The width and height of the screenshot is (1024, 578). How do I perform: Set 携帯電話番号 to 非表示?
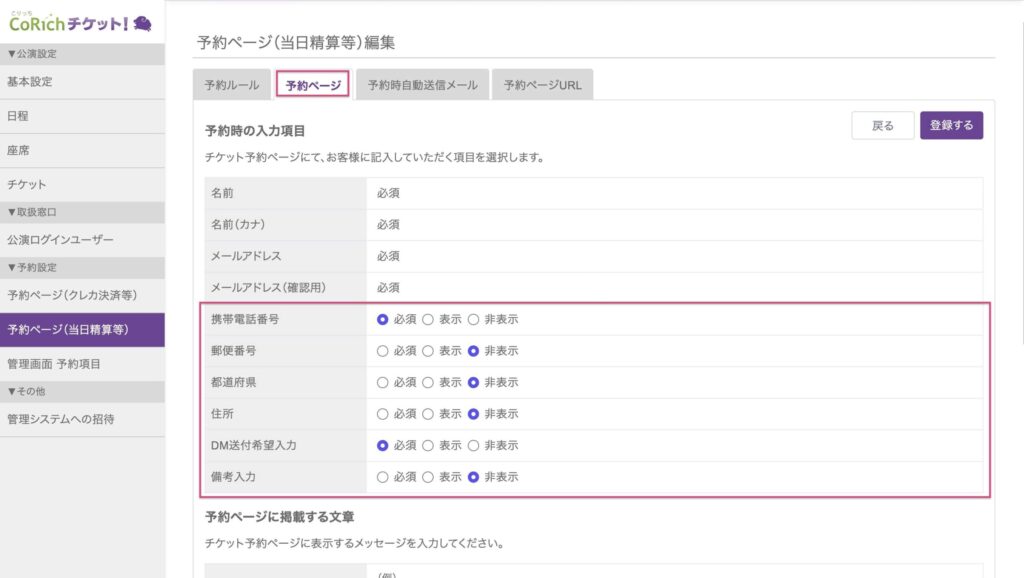pyautogui.click(x=474, y=320)
